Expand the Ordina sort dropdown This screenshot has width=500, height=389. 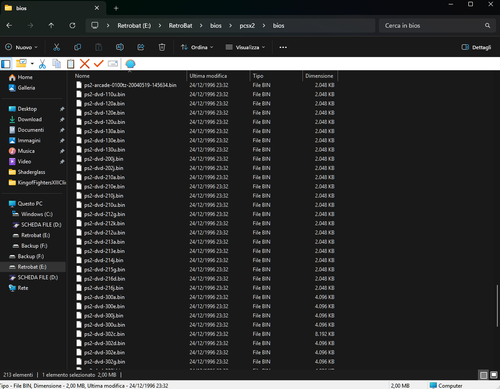point(197,47)
